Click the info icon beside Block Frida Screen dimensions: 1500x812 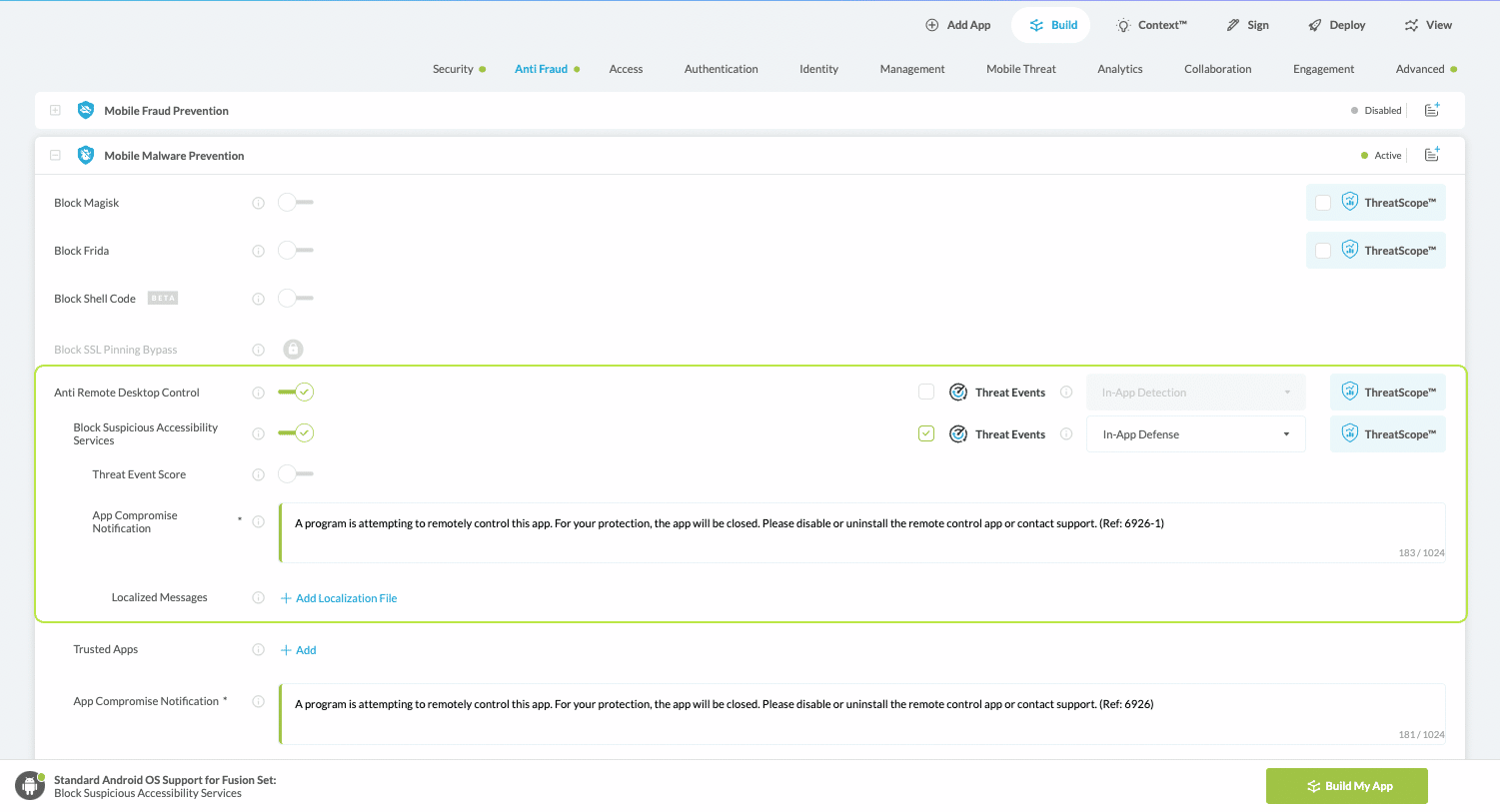coord(258,251)
